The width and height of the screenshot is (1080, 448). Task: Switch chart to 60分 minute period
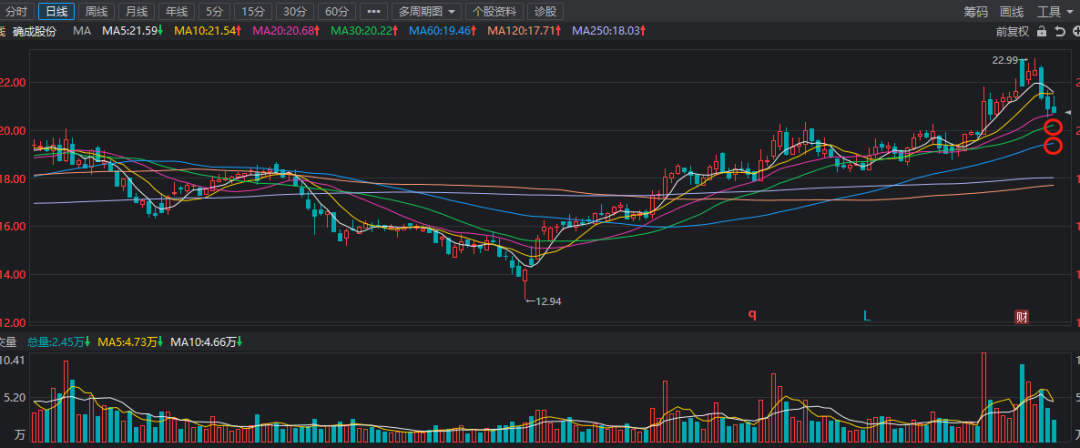coord(335,12)
